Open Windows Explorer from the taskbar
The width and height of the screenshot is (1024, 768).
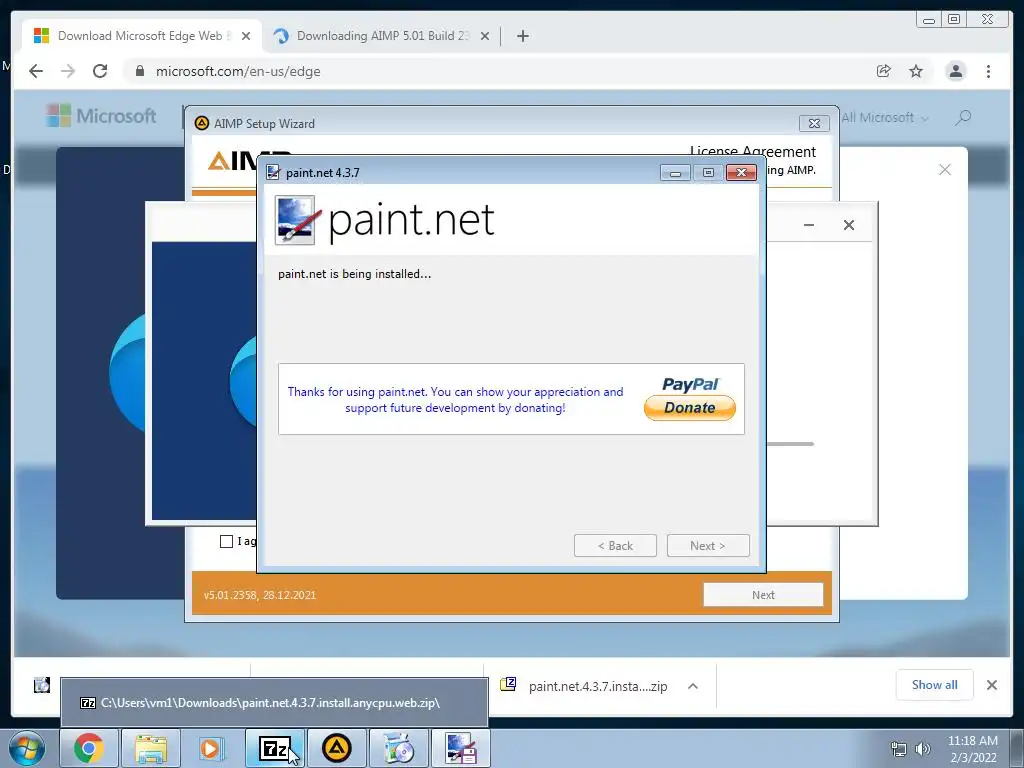[151, 748]
